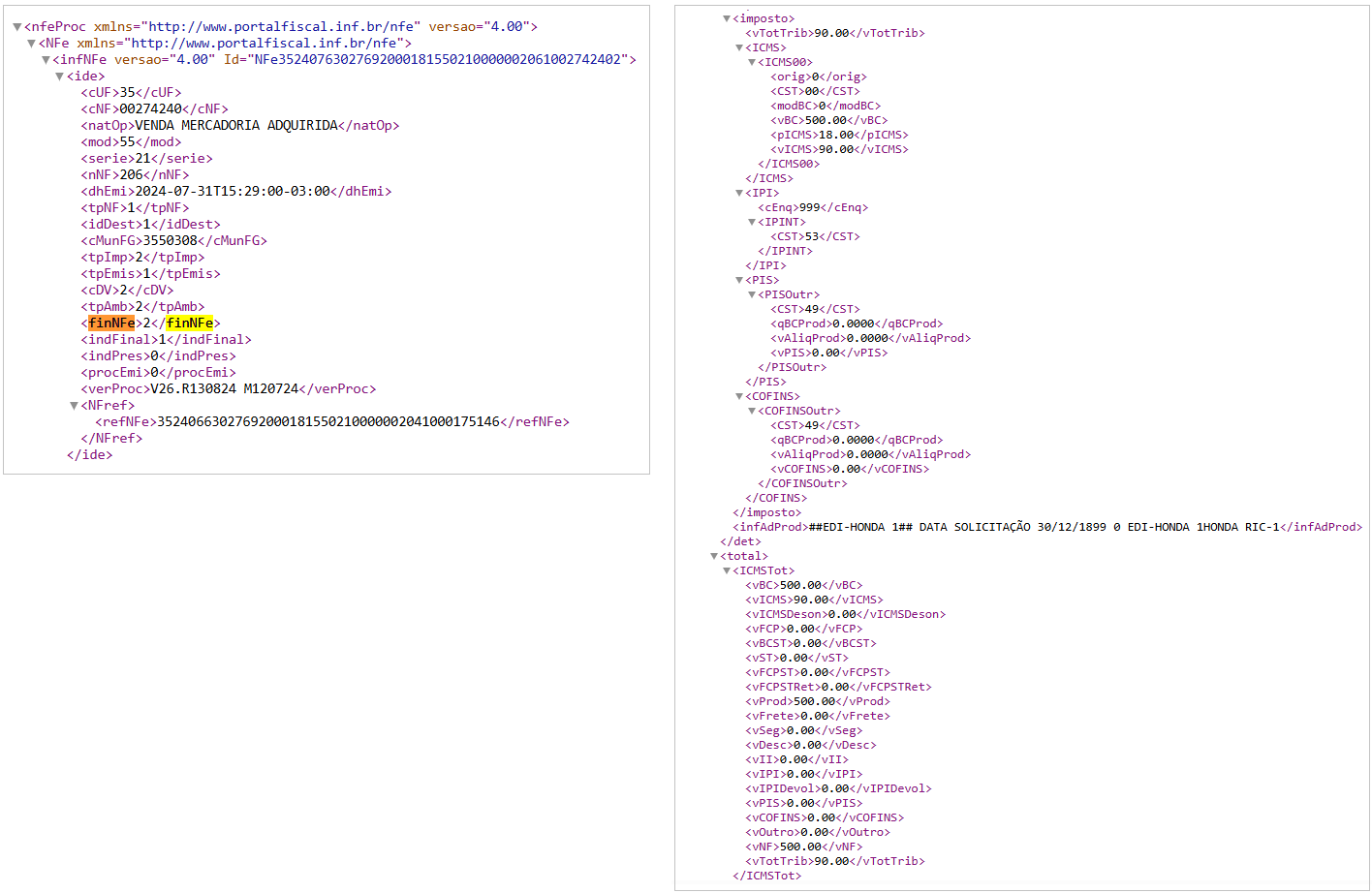Image resolution: width=1372 pixels, height=893 pixels.
Task: Collapse the ICMSTot node
Action: coord(727,570)
